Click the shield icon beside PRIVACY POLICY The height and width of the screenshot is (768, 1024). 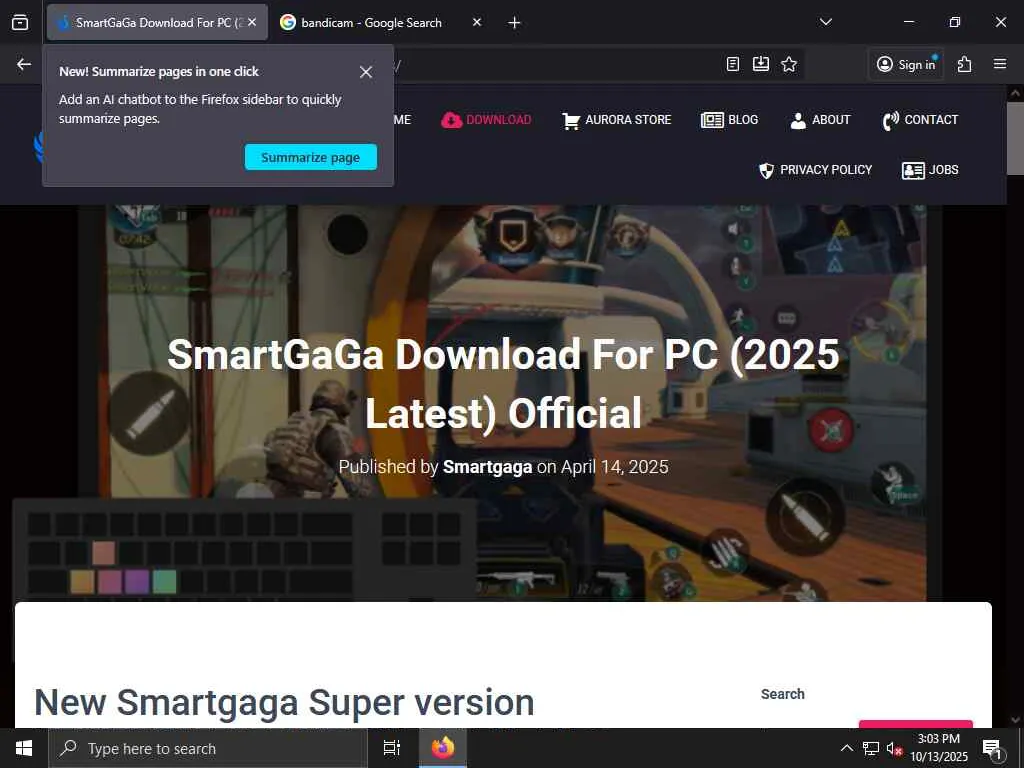tap(766, 170)
